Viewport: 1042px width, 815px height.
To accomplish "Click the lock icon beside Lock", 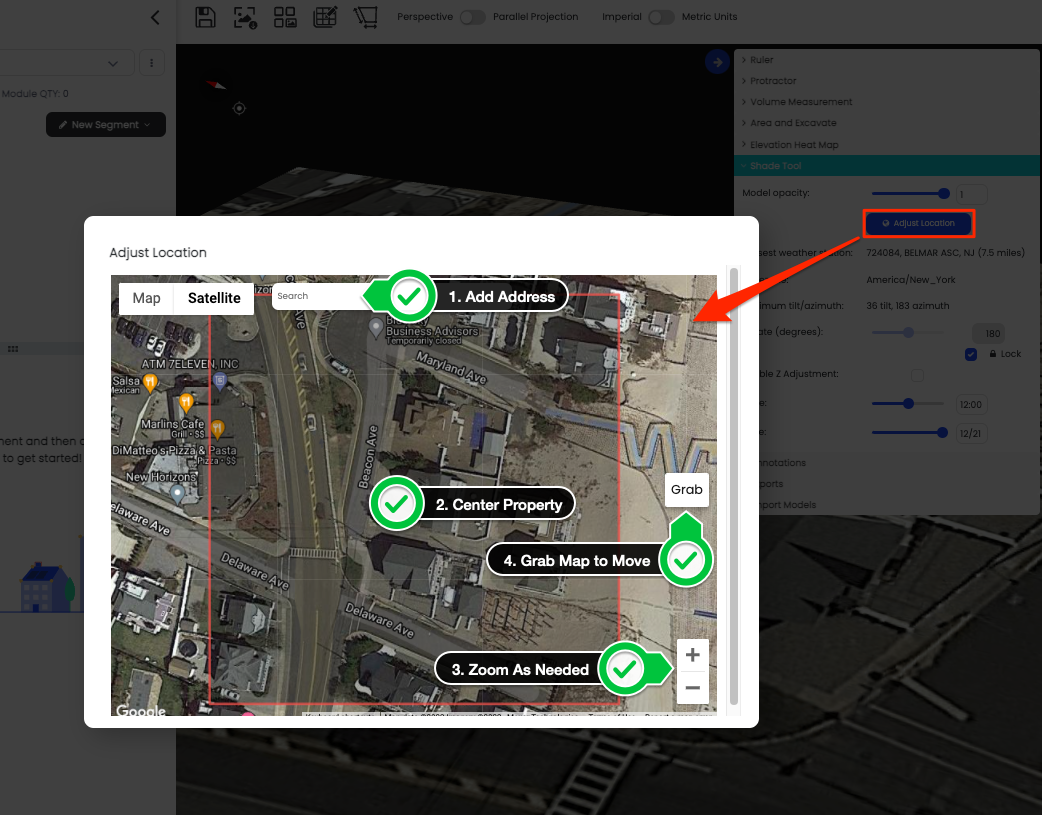I will (x=993, y=354).
